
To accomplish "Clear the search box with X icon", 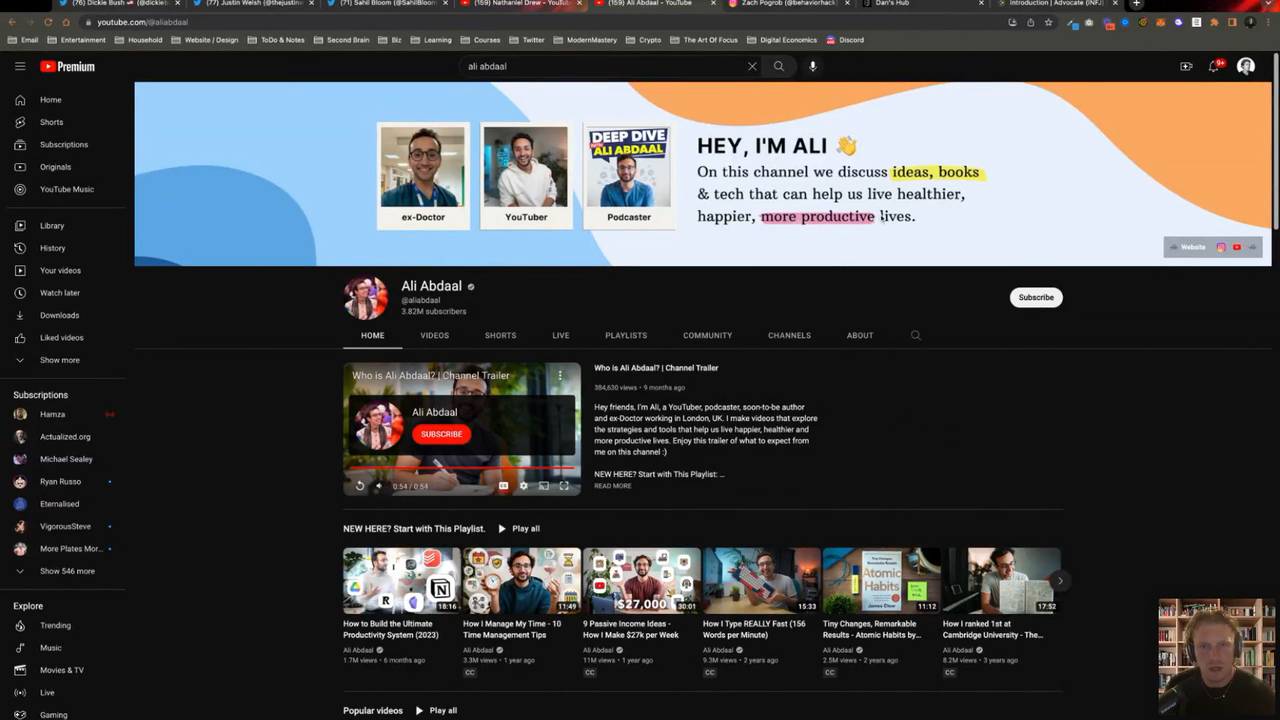I will point(752,66).
